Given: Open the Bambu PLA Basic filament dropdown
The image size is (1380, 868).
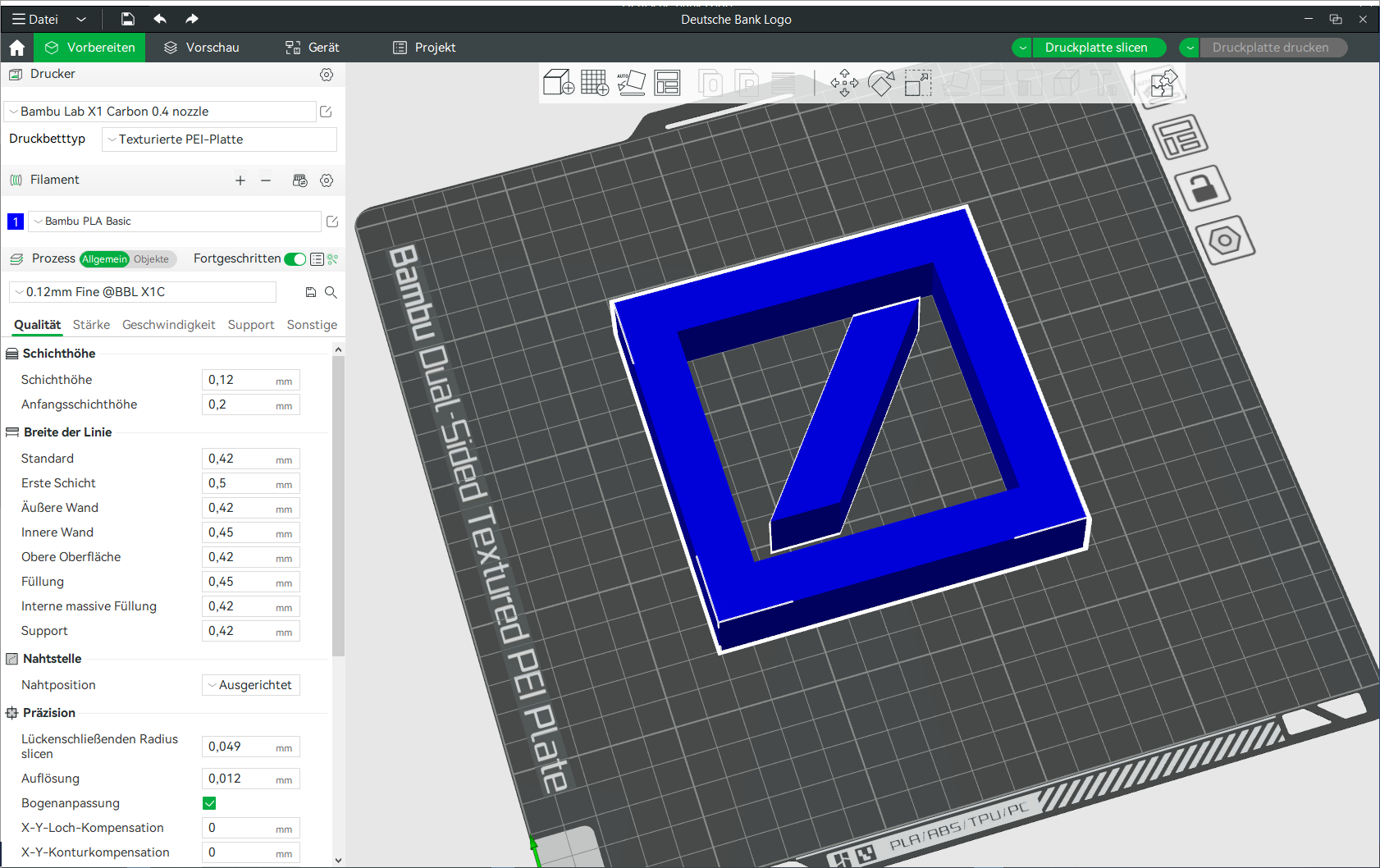Looking at the screenshot, I should click(x=175, y=222).
